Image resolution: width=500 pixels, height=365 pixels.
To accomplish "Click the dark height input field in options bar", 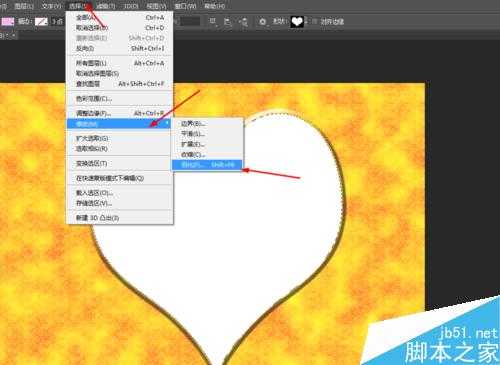I will pos(190,22).
